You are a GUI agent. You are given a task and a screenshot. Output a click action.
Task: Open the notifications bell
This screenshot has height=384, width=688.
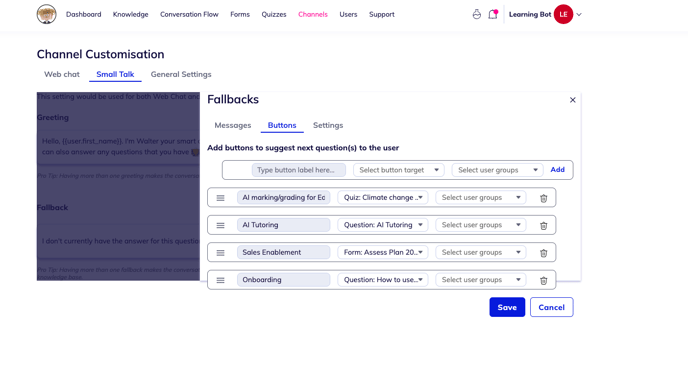click(493, 14)
